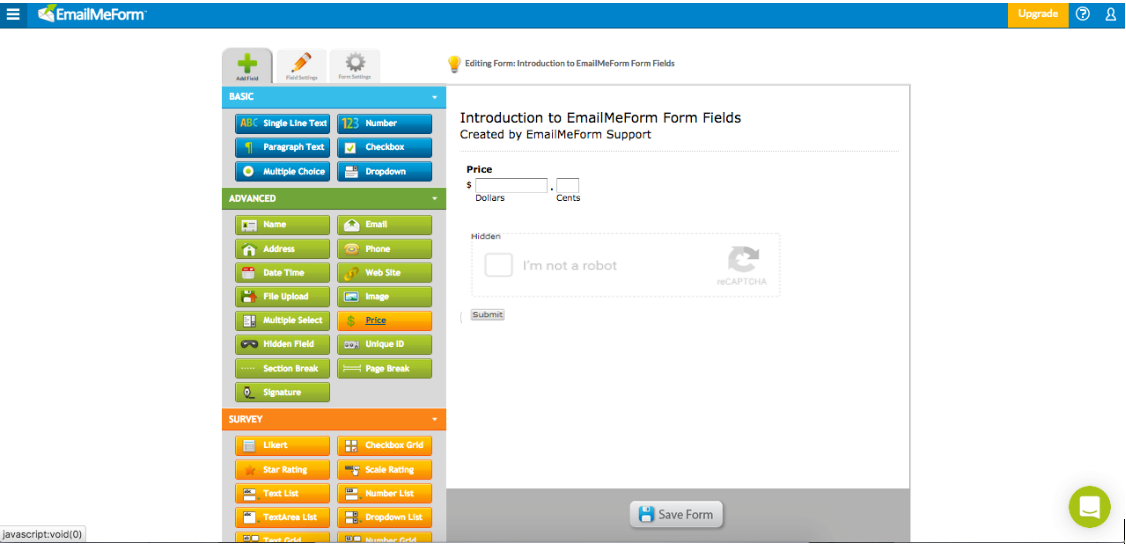Click the 'Editing Form' title text

[569, 63]
